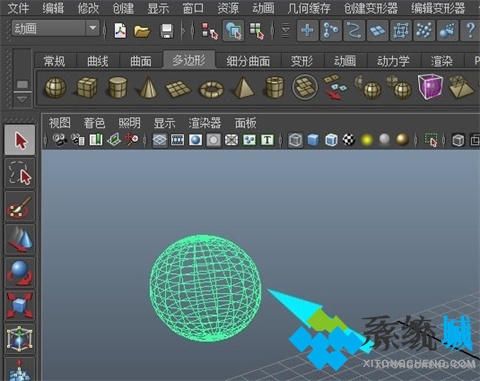
Task: Click the purple cube shelf icon
Action: tap(430, 87)
